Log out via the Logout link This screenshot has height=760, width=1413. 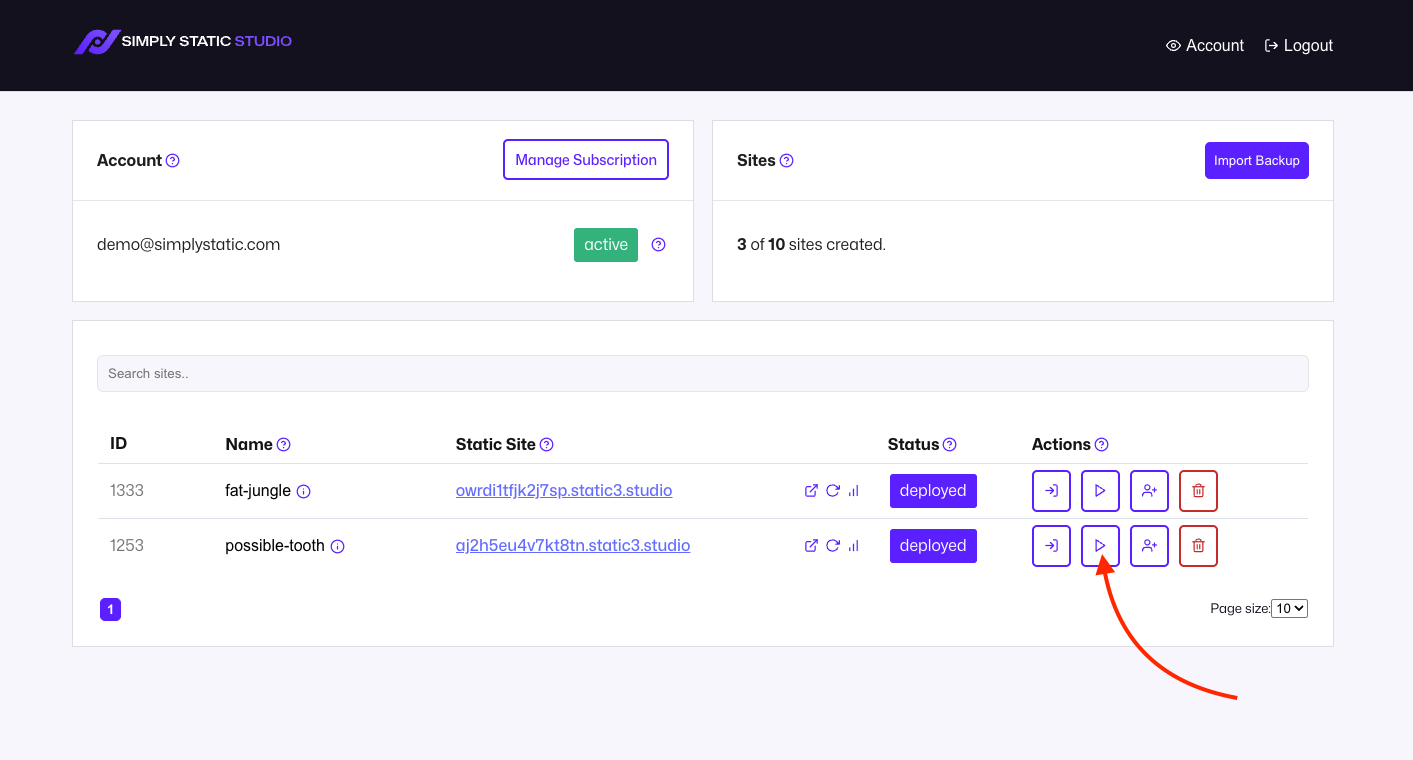(1299, 45)
